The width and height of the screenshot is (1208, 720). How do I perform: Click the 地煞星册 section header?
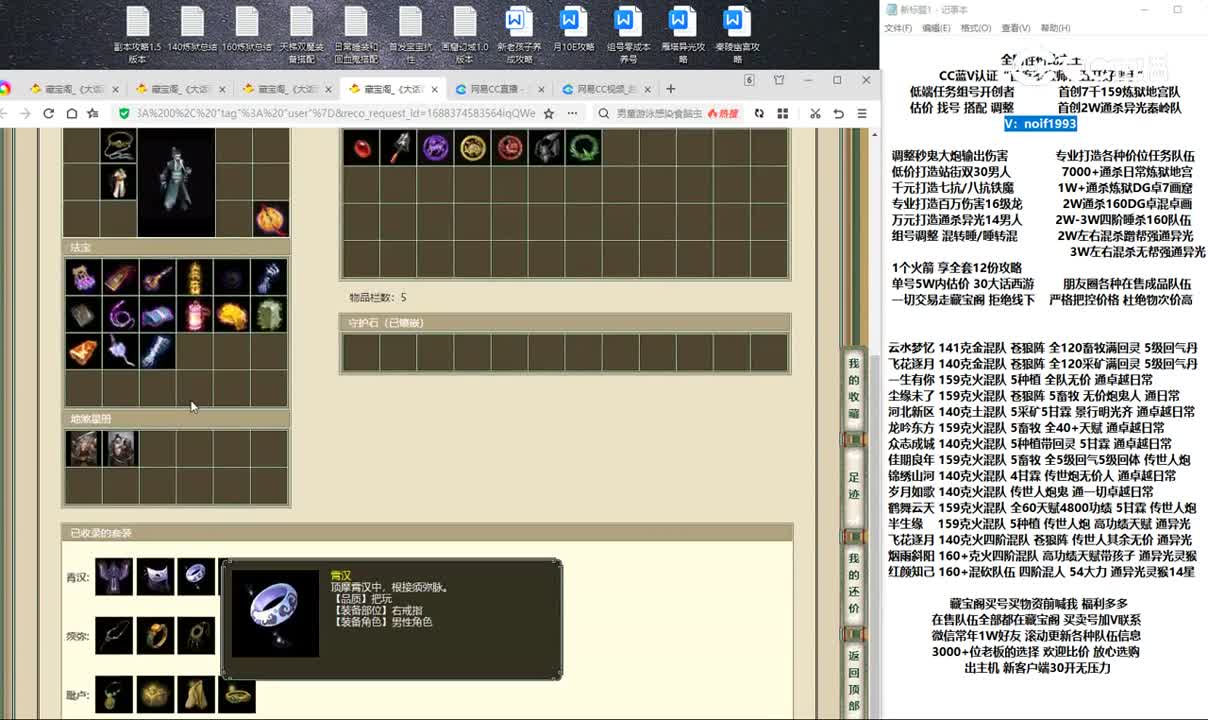tap(177, 419)
